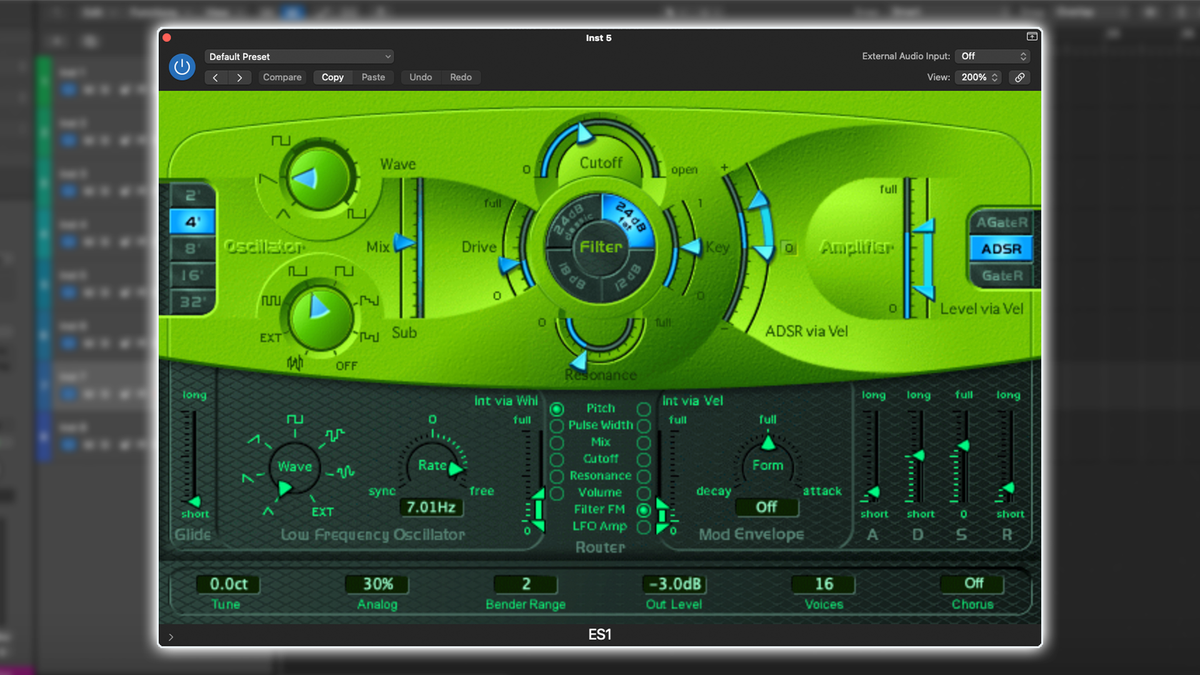Switch the amplifier envelope to AGateR
The image size is (1200, 675).
pos(1001,224)
